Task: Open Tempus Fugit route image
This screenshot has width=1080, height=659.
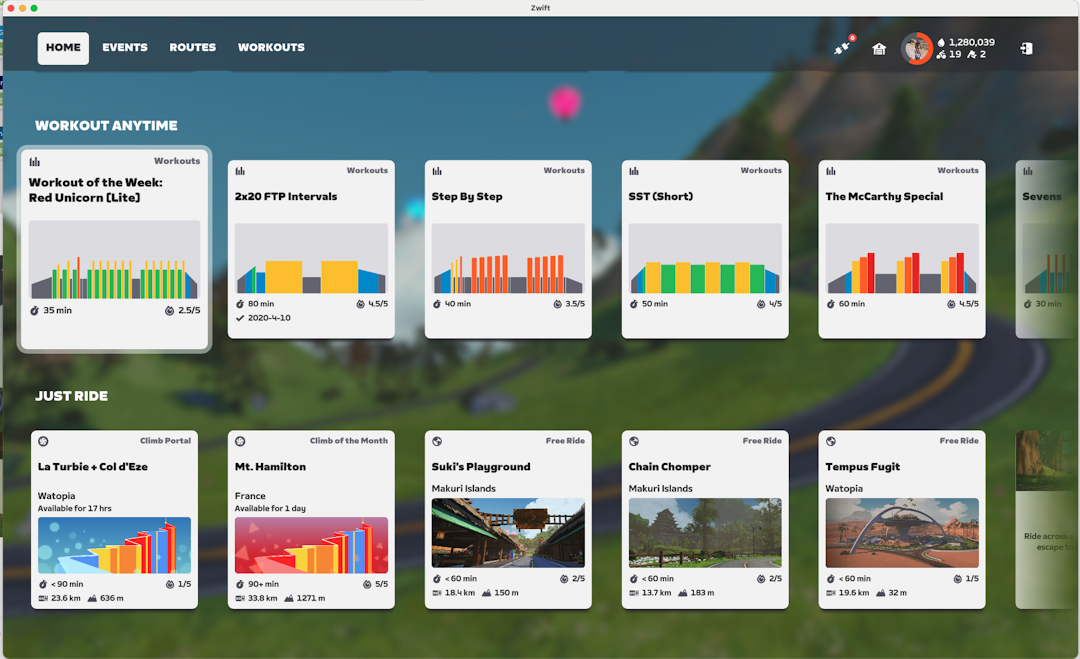Action: [902, 533]
